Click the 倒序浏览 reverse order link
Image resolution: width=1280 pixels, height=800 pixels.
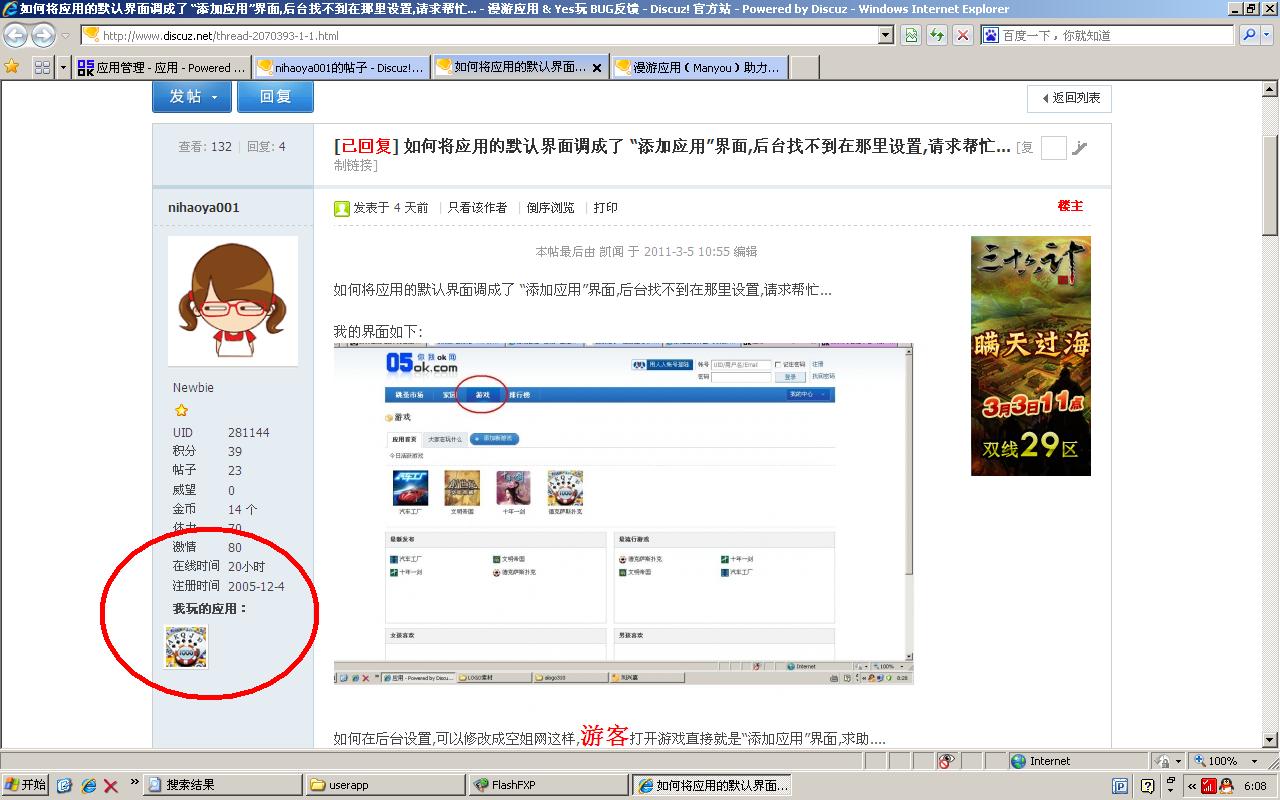click(x=551, y=208)
